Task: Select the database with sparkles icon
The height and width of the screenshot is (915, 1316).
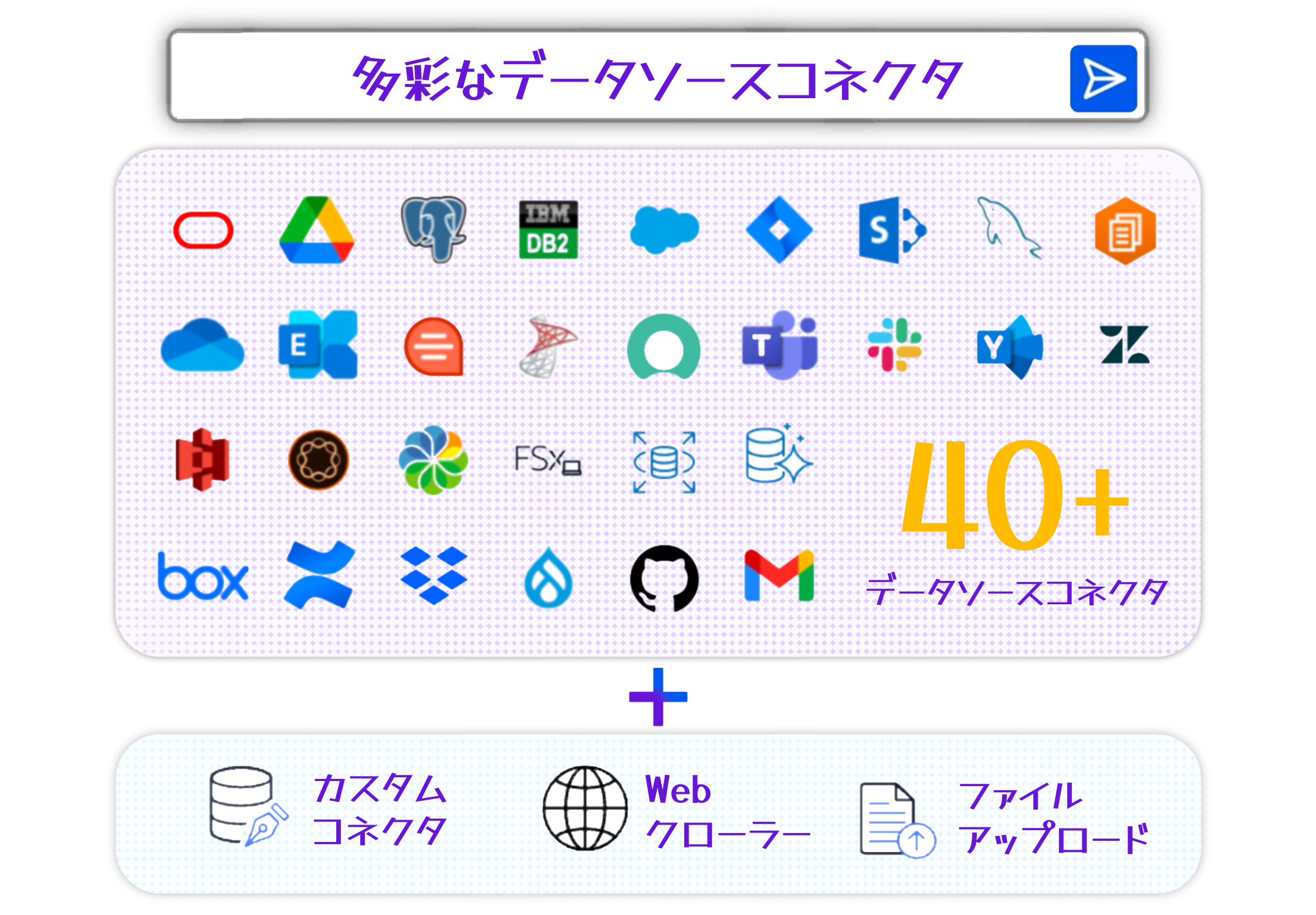Action: coord(779,455)
